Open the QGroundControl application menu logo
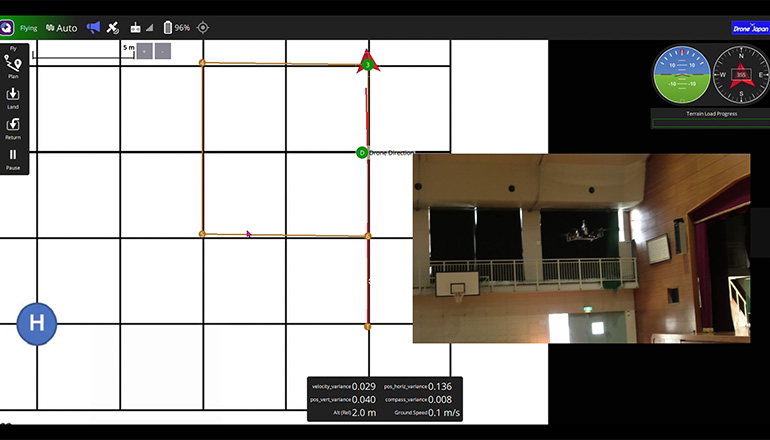The height and width of the screenshot is (440, 770). tap(7, 28)
